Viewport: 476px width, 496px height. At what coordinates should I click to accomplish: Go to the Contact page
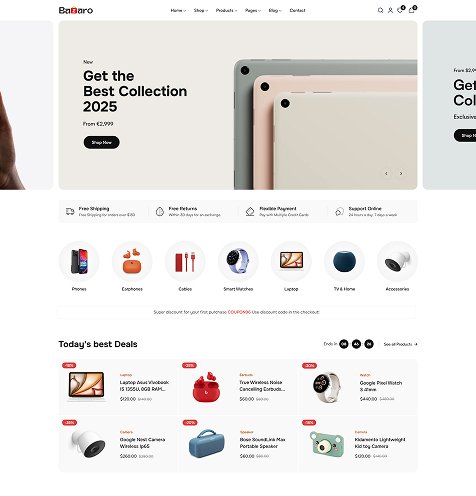(297, 10)
